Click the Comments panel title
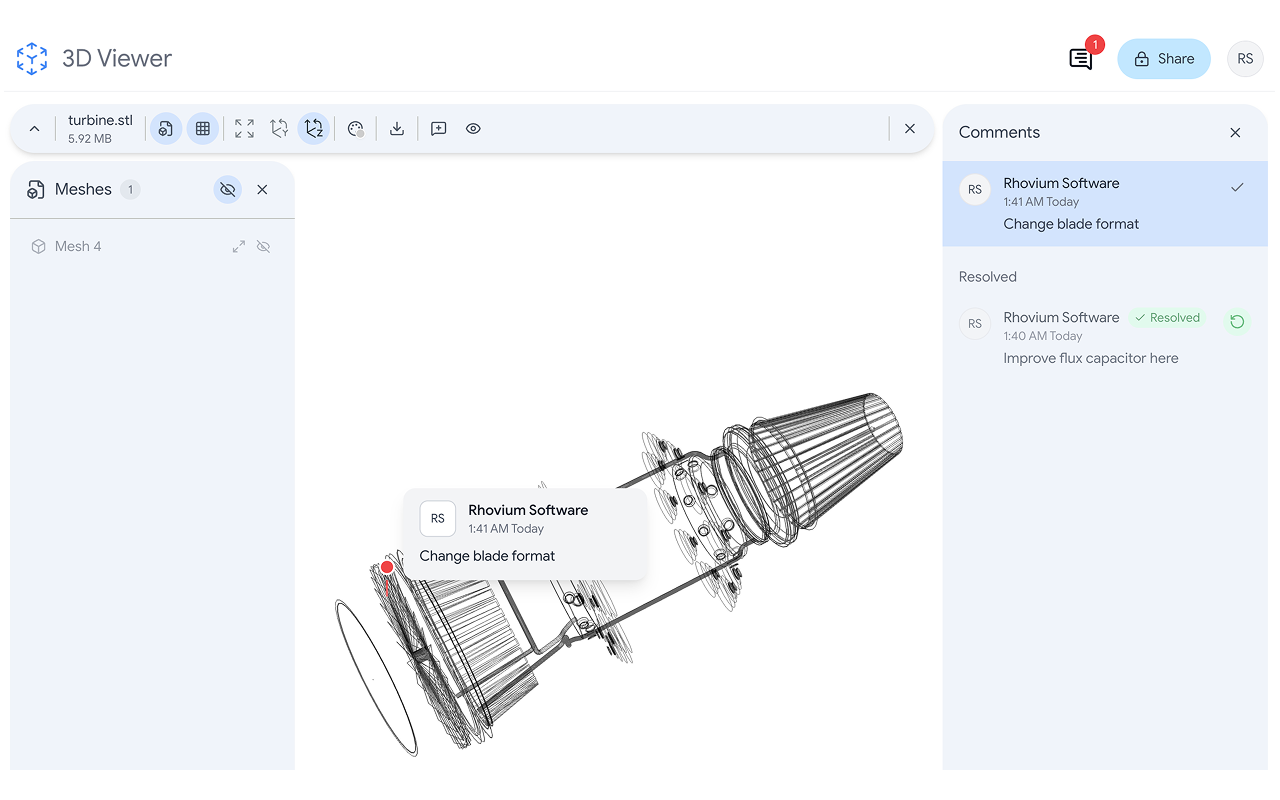The image size is (1280, 800). tap(999, 132)
